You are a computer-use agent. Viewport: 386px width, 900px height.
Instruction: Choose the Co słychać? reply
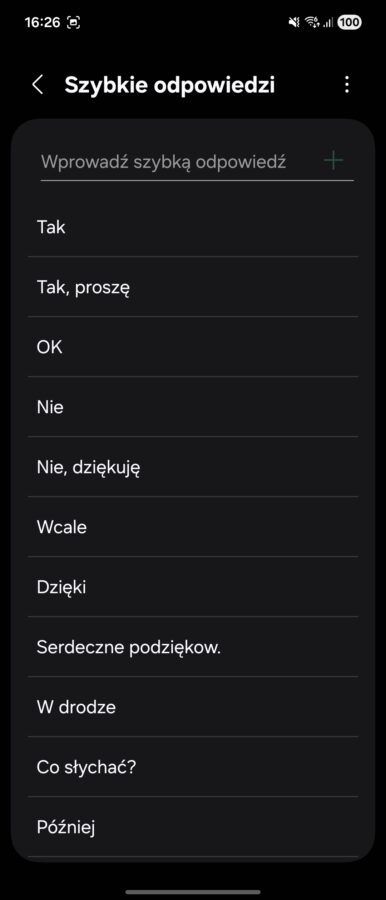(x=193, y=767)
